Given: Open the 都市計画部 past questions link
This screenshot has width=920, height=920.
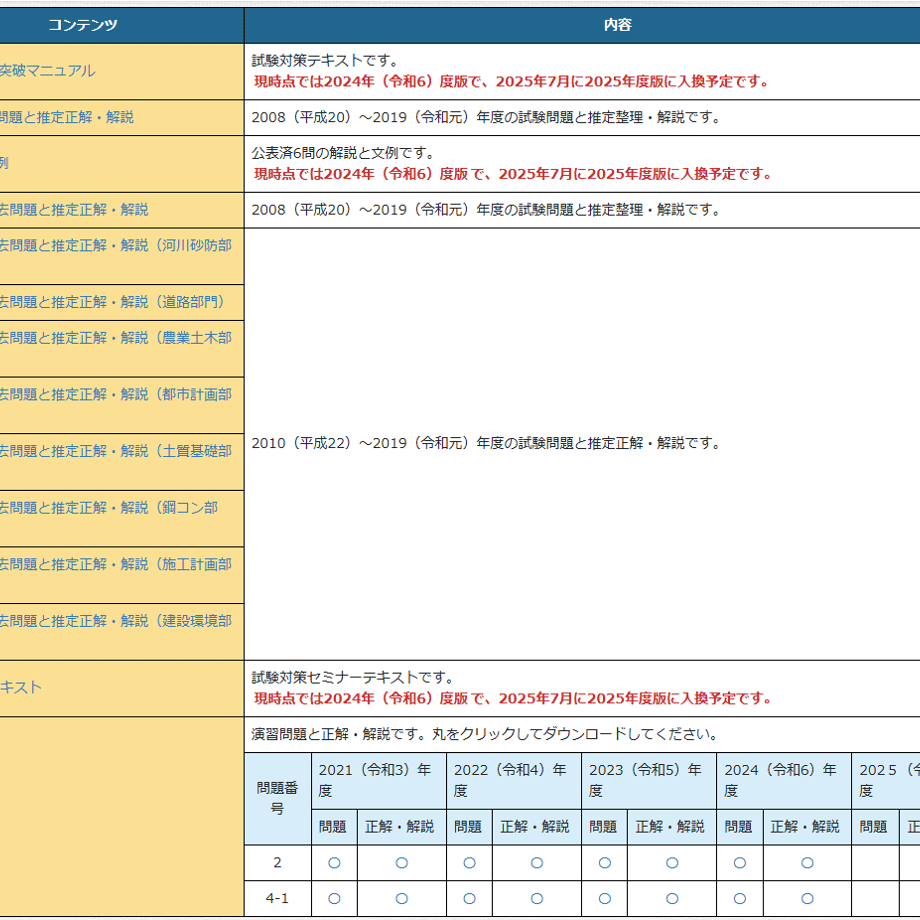Looking at the screenshot, I should (x=116, y=395).
